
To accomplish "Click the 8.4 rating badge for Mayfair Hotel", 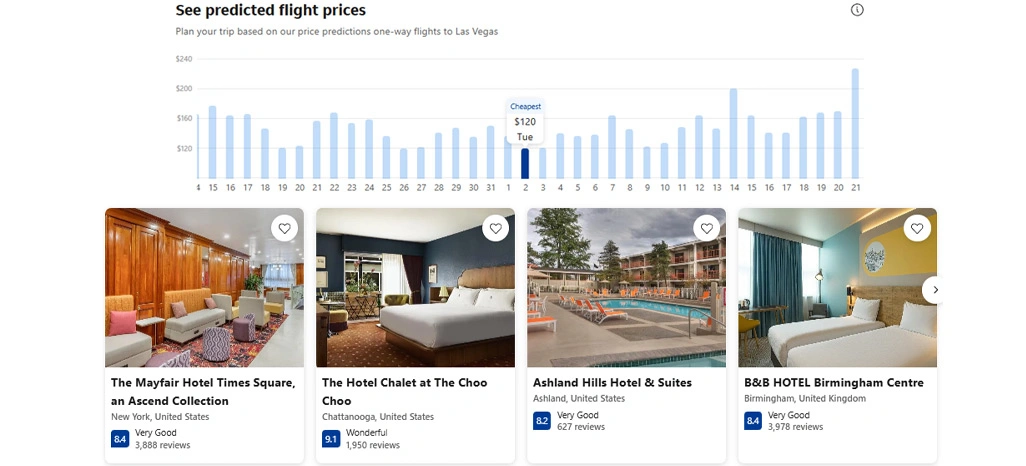I will click(x=120, y=438).
